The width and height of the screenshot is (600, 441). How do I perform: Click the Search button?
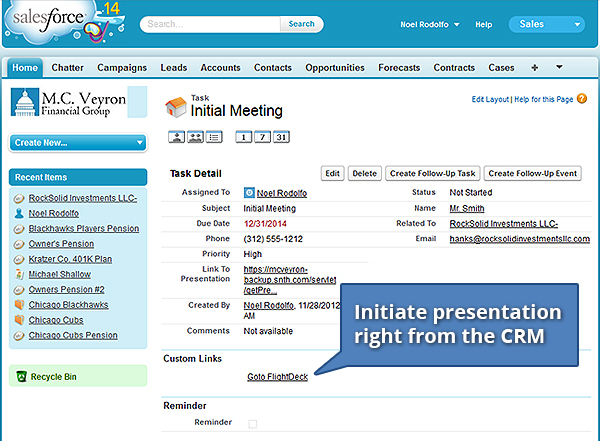tap(302, 24)
